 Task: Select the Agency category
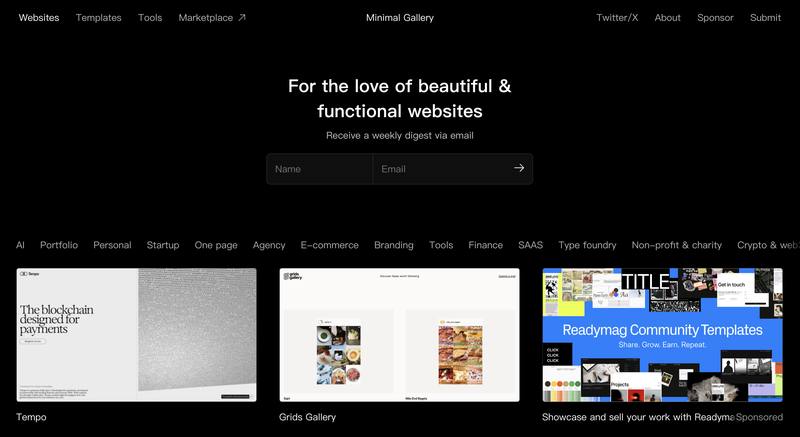click(x=269, y=245)
